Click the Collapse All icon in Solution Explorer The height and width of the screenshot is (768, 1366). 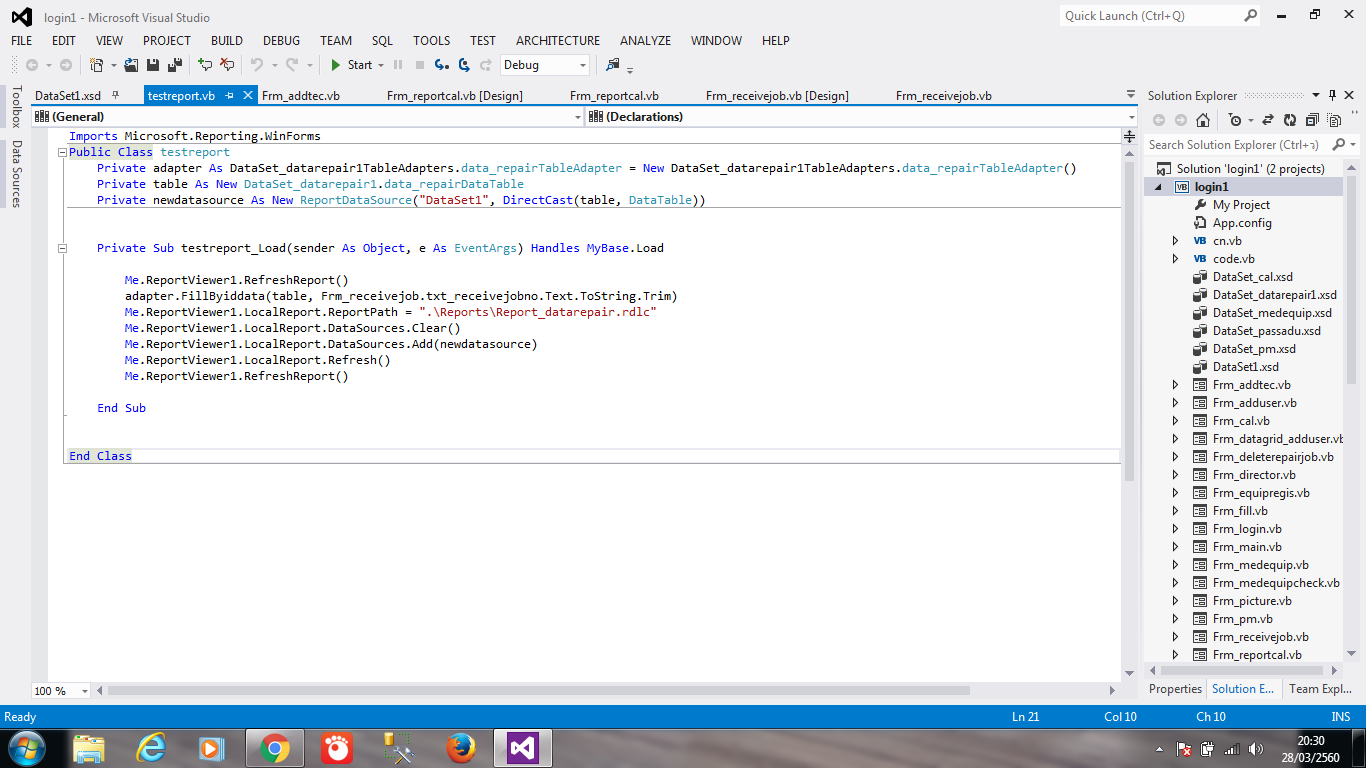[x=1312, y=120]
